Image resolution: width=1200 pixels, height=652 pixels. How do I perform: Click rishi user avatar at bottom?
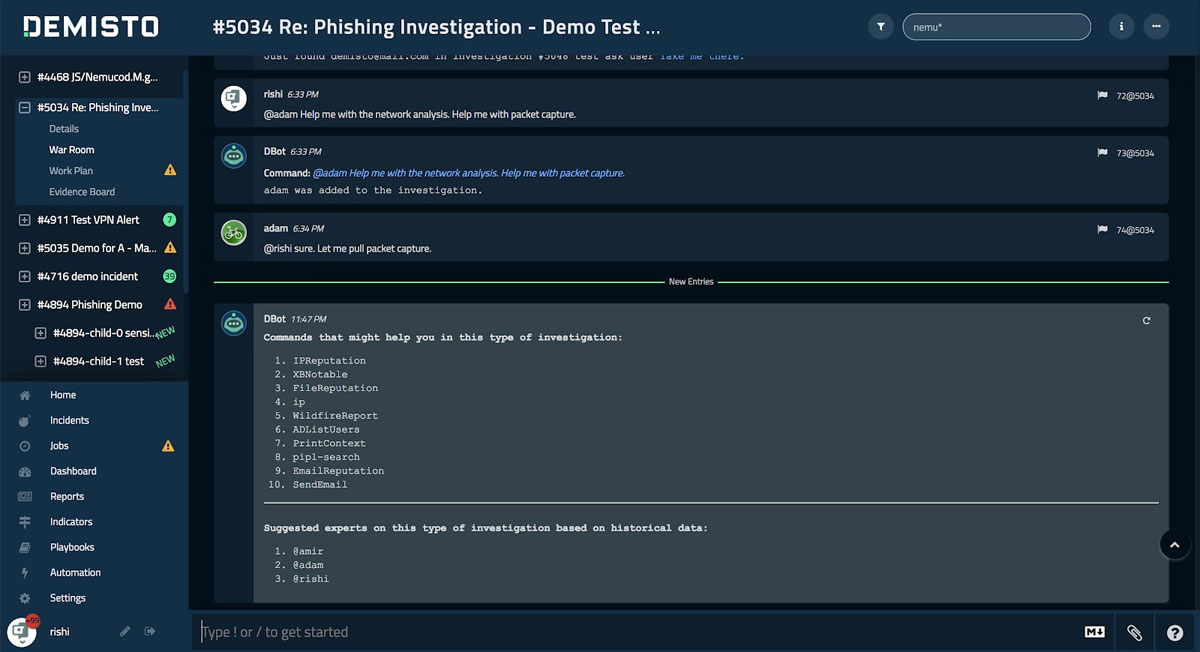click(21, 632)
